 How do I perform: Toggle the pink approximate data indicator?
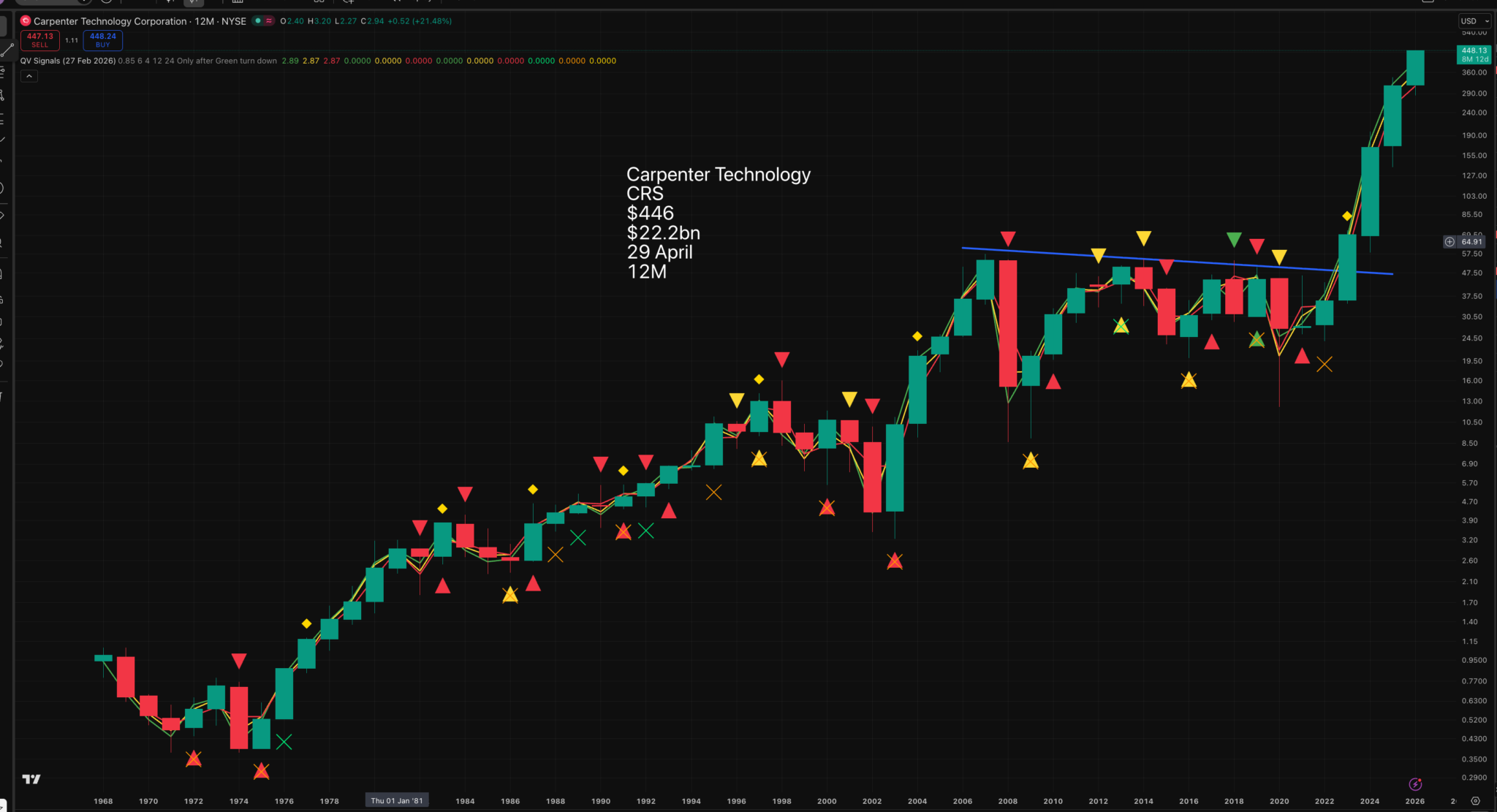[x=269, y=21]
